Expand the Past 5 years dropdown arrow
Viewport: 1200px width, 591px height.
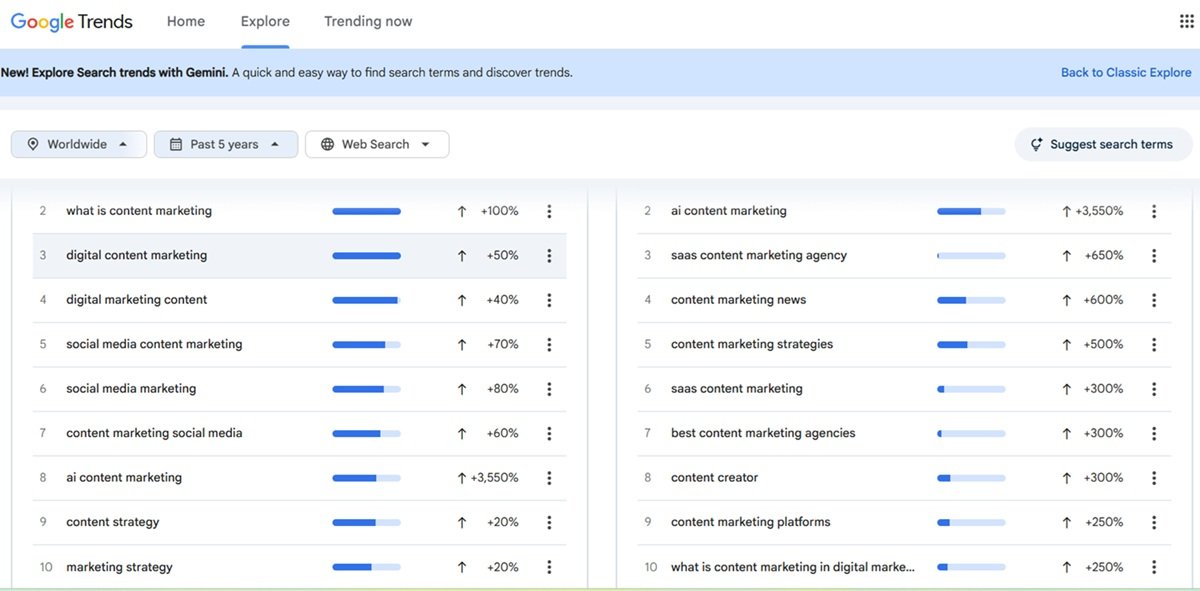(275, 144)
